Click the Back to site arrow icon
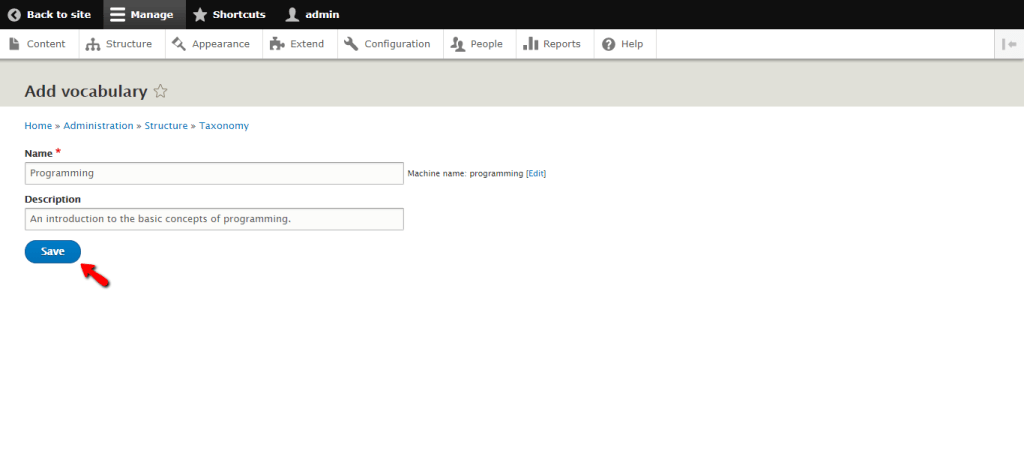The height and width of the screenshot is (469, 1024). (14, 14)
